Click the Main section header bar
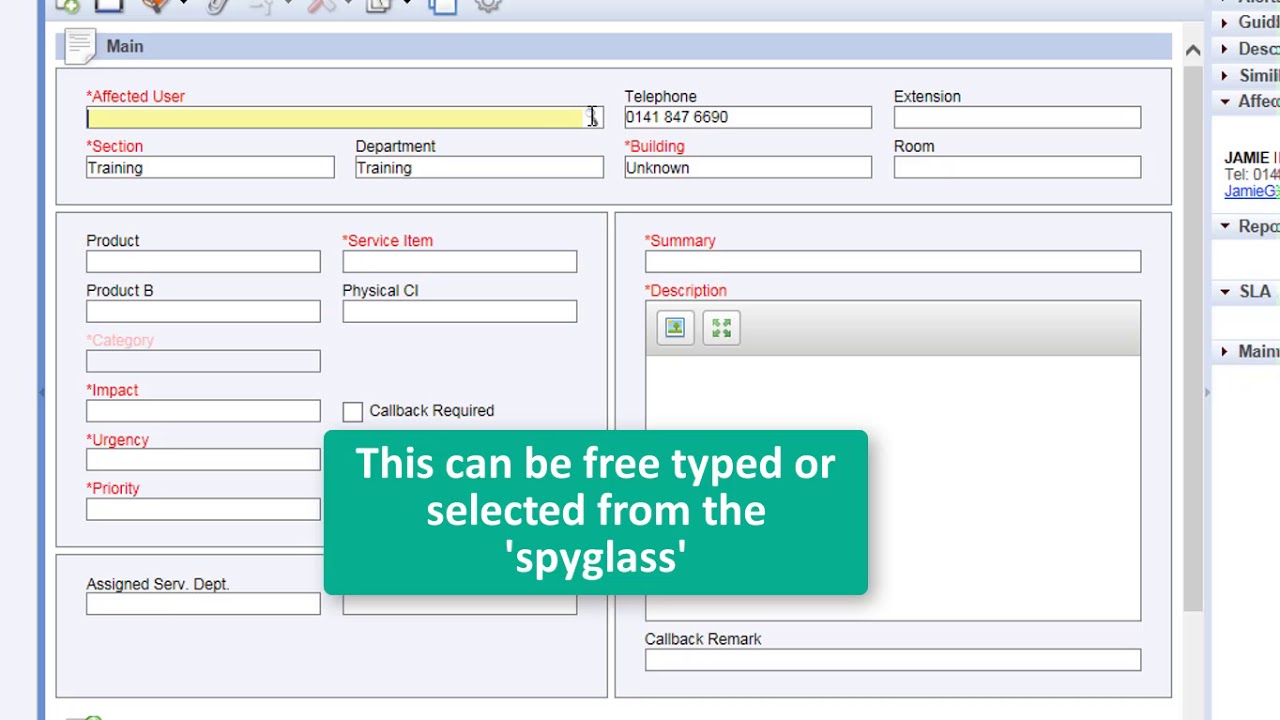 [x=613, y=46]
